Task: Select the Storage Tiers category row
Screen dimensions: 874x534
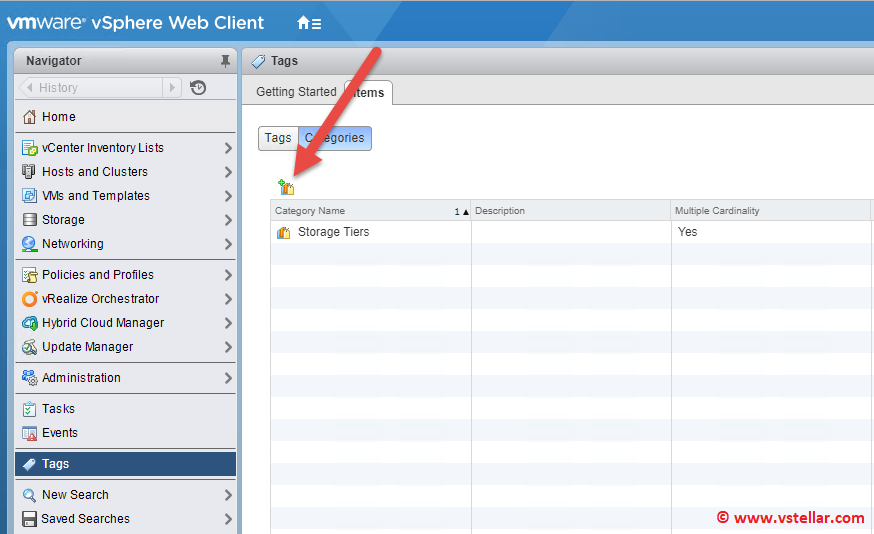Action: point(333,232)
